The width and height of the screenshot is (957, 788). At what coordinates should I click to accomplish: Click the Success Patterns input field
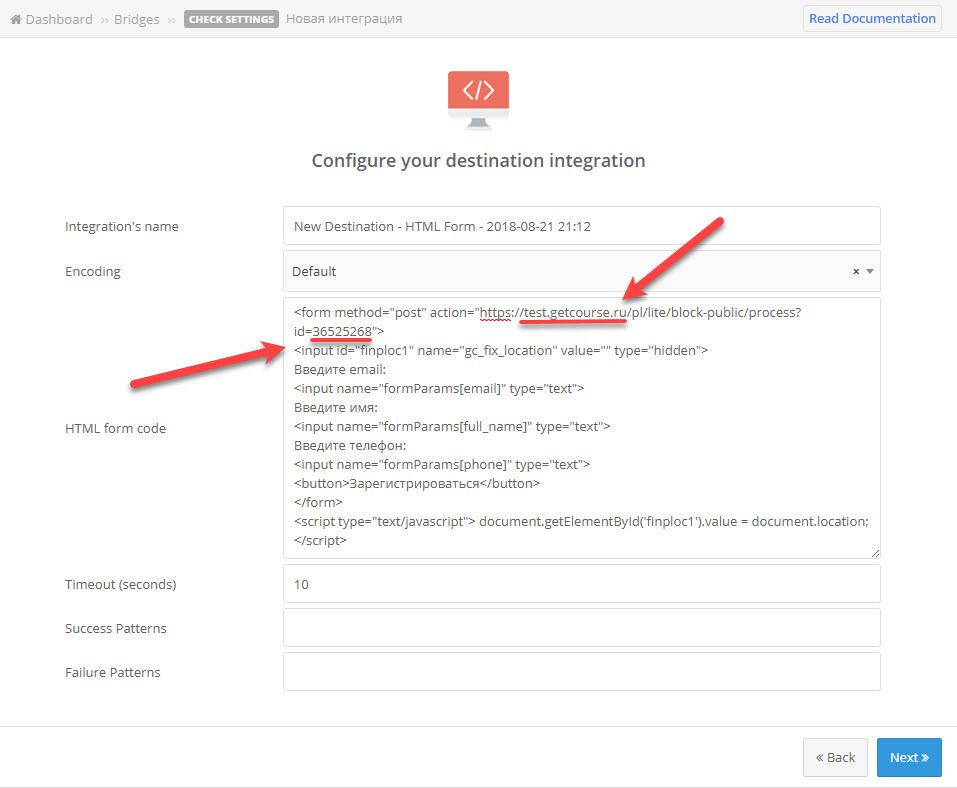click(582, 628)
